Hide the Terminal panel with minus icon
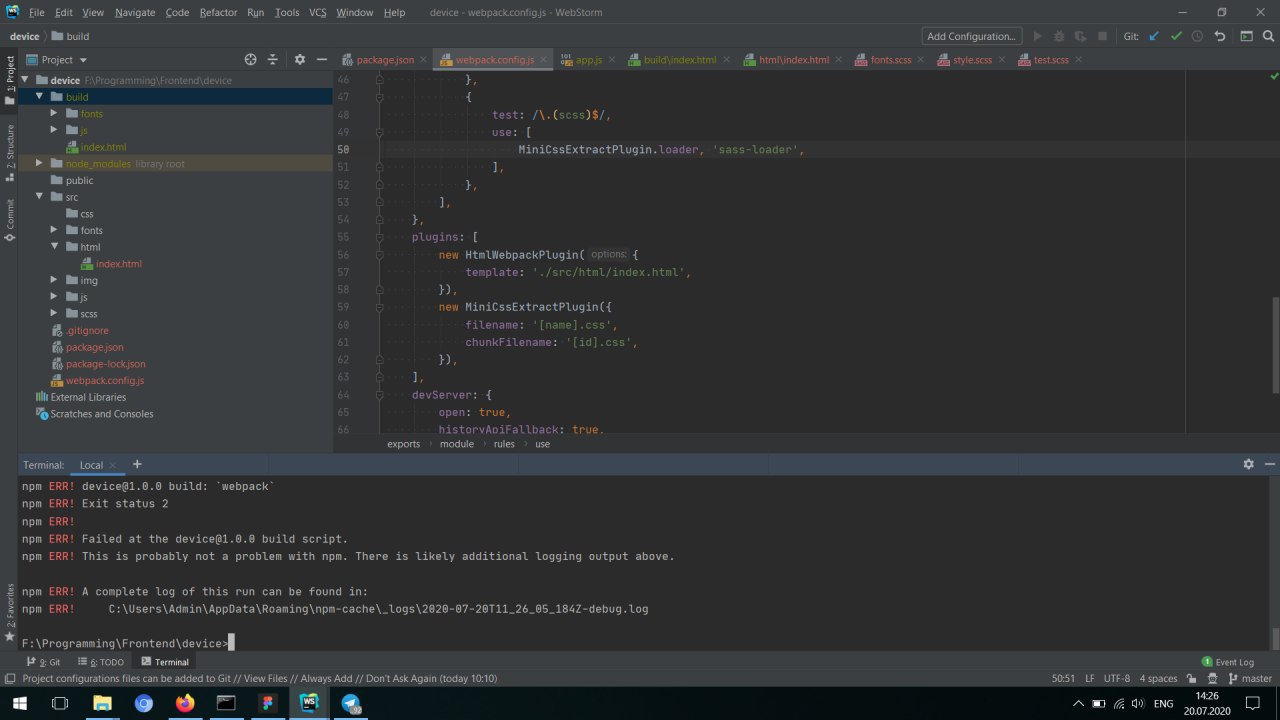This screenshot has height=720, width=1280. [1270, 464]
